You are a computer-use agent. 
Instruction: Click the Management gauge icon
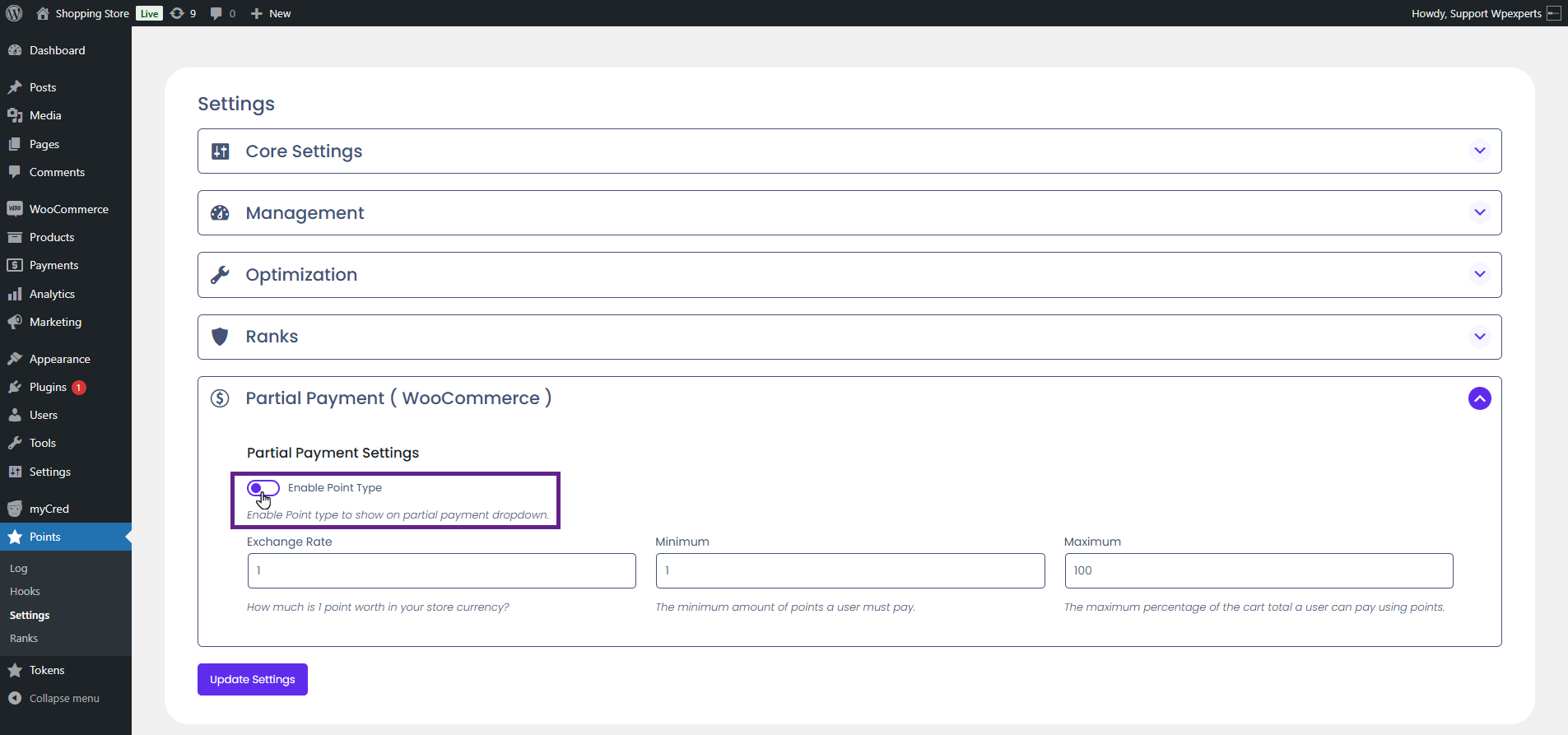[x=221, y=213]
